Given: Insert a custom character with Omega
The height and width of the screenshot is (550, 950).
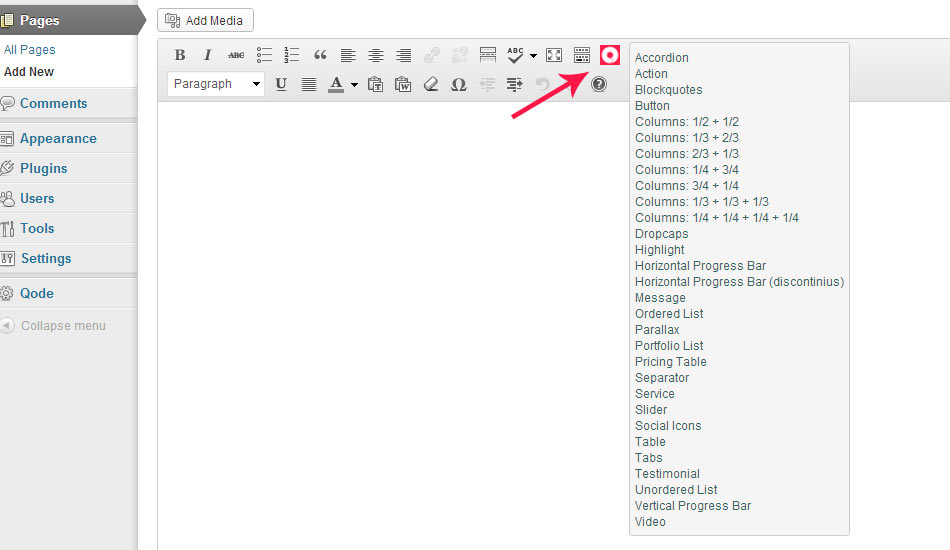Looking at the screenshot, I should point(459,84).
